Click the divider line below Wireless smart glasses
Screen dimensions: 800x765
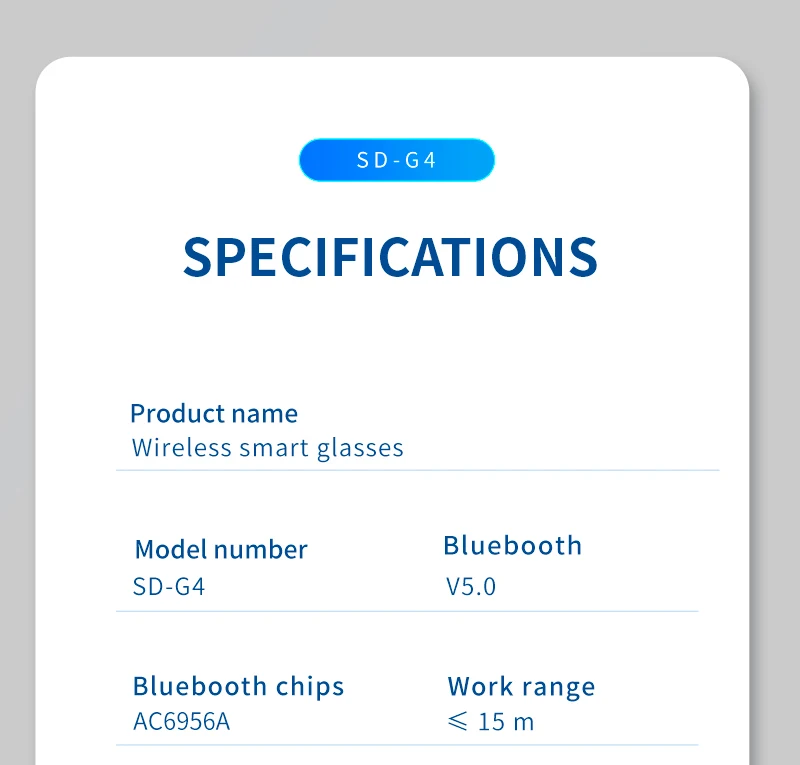pyautogui.click(x=417, y=470)
